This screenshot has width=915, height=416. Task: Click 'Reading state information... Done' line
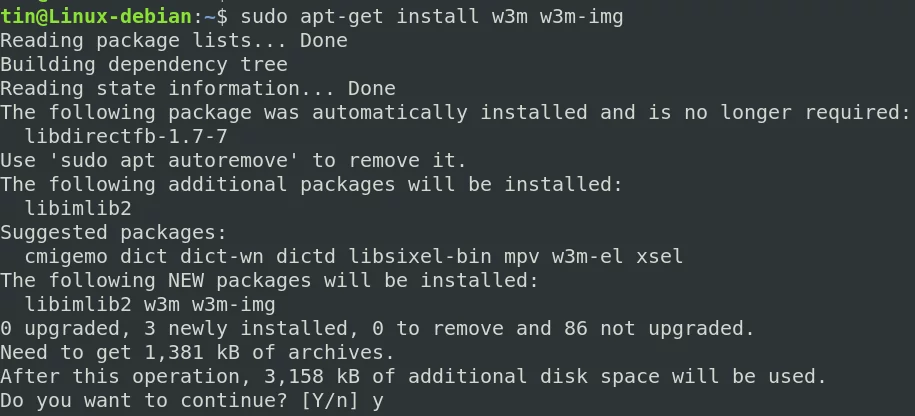tap(198, 88)
